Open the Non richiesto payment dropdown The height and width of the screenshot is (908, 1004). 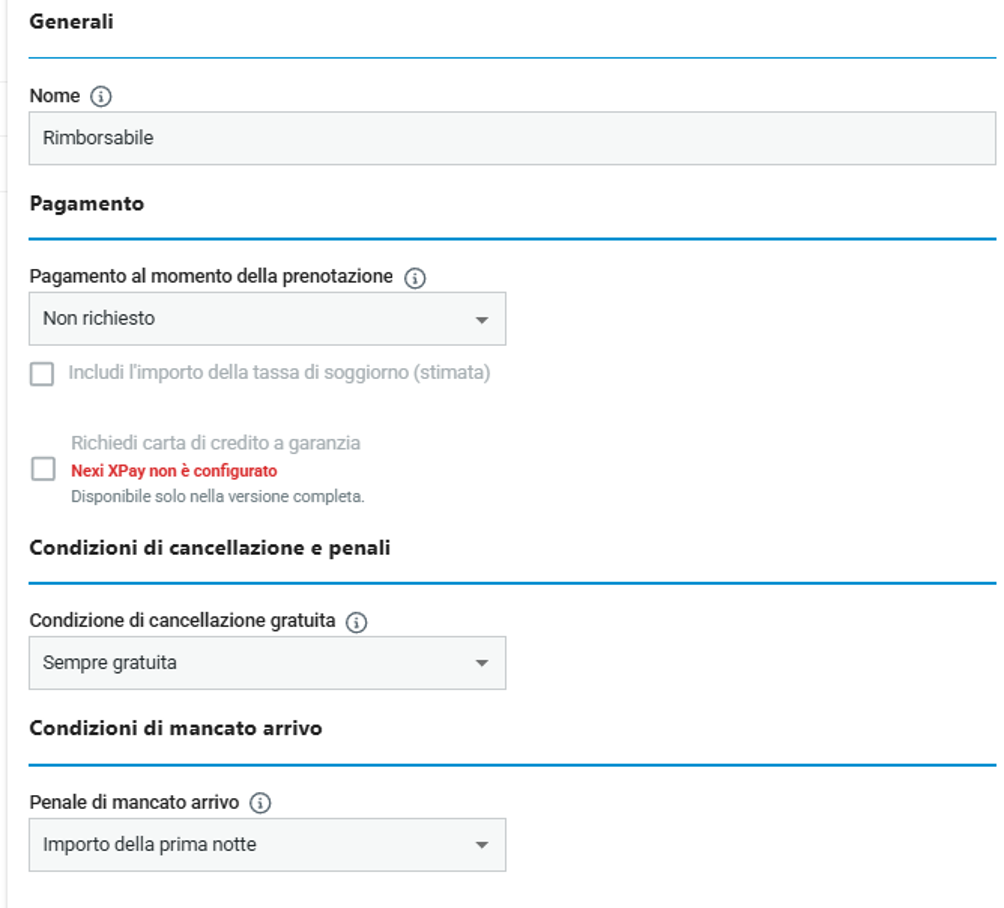point(267,319)
